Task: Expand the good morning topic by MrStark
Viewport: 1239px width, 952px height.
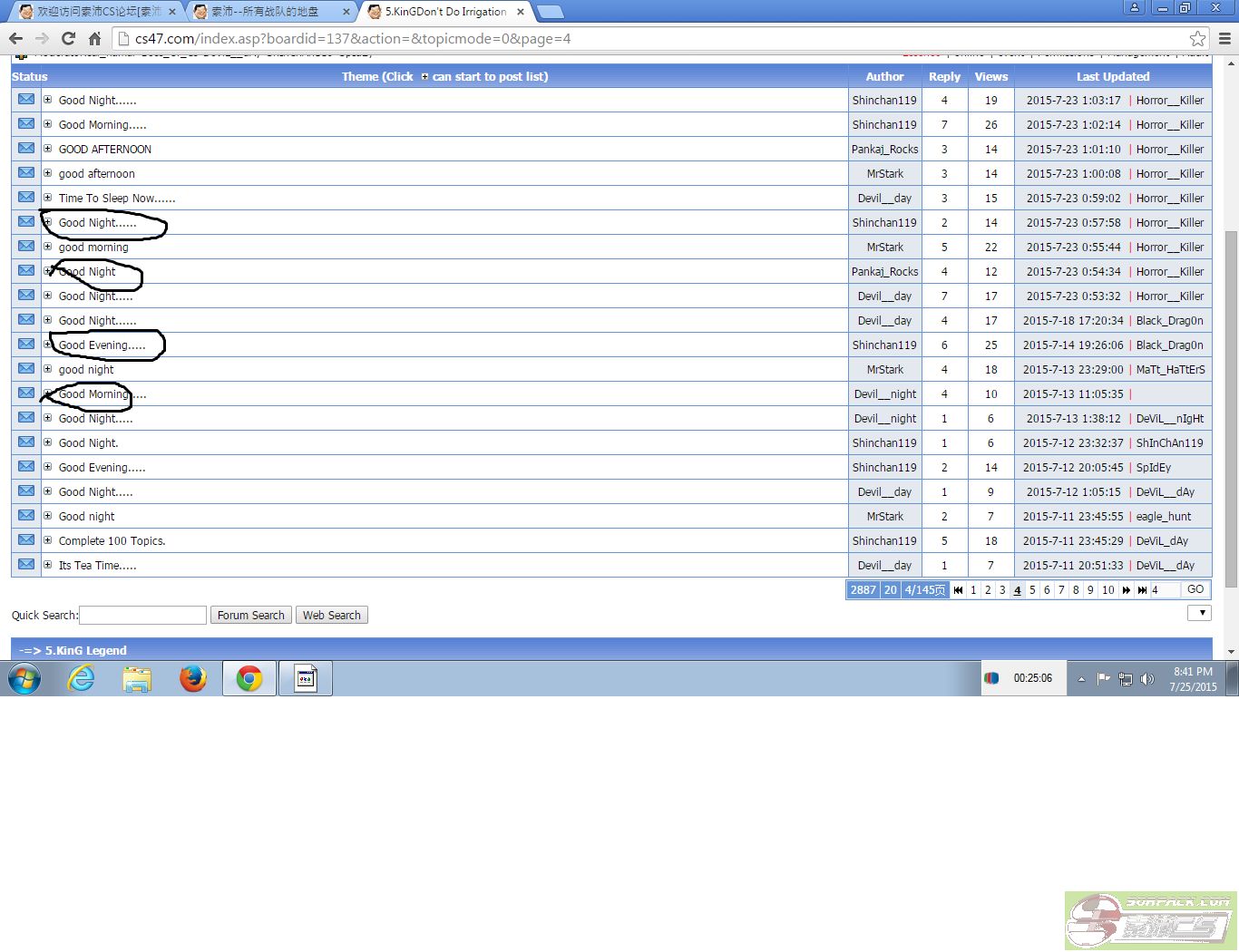Action: point(48,247)
